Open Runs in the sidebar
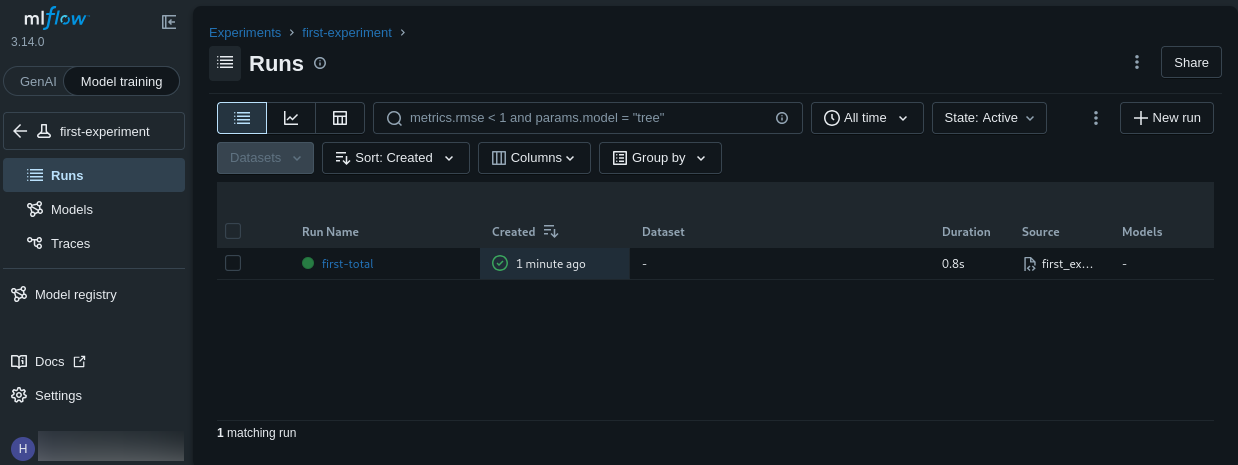This screenshot has width=1238, height=465. point(94,175)
